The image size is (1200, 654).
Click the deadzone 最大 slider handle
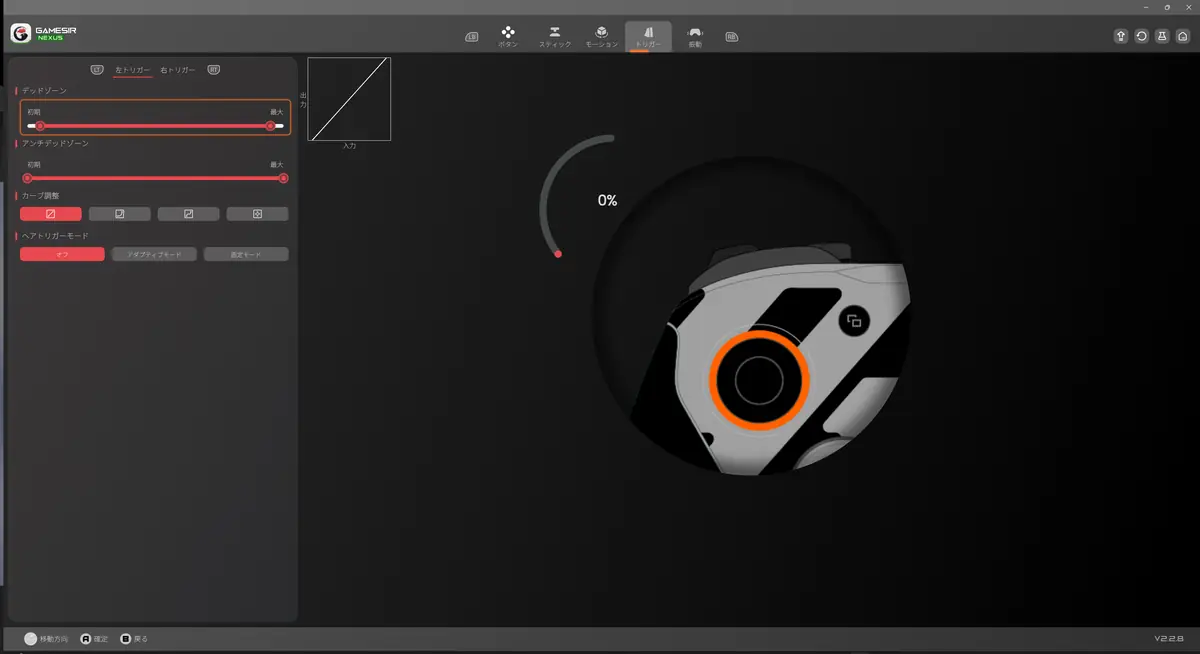coord(270,126)
